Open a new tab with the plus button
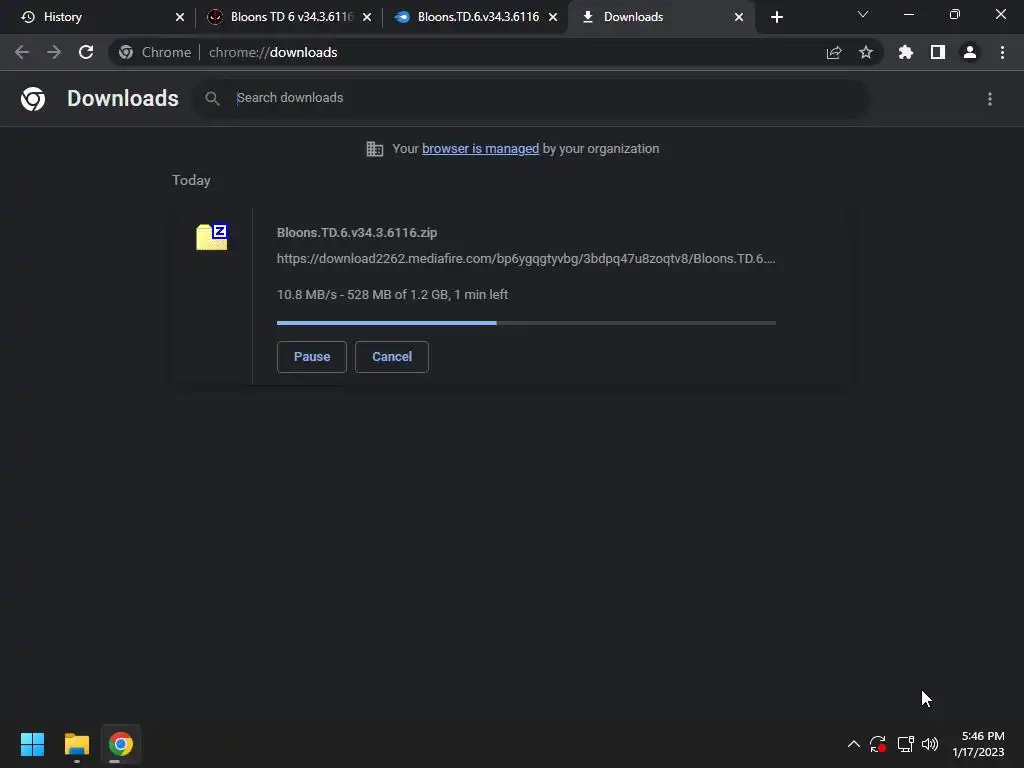Screen dimensions: 1024x768 tap(776, 17)
